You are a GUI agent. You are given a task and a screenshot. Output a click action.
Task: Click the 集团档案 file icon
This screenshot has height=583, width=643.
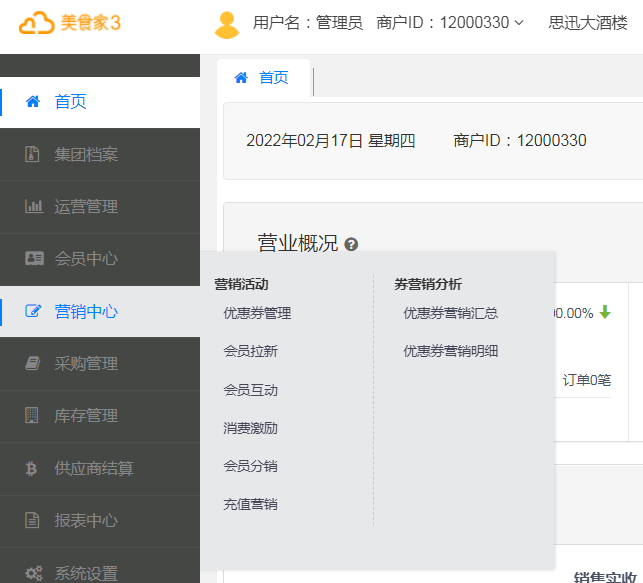33,155
